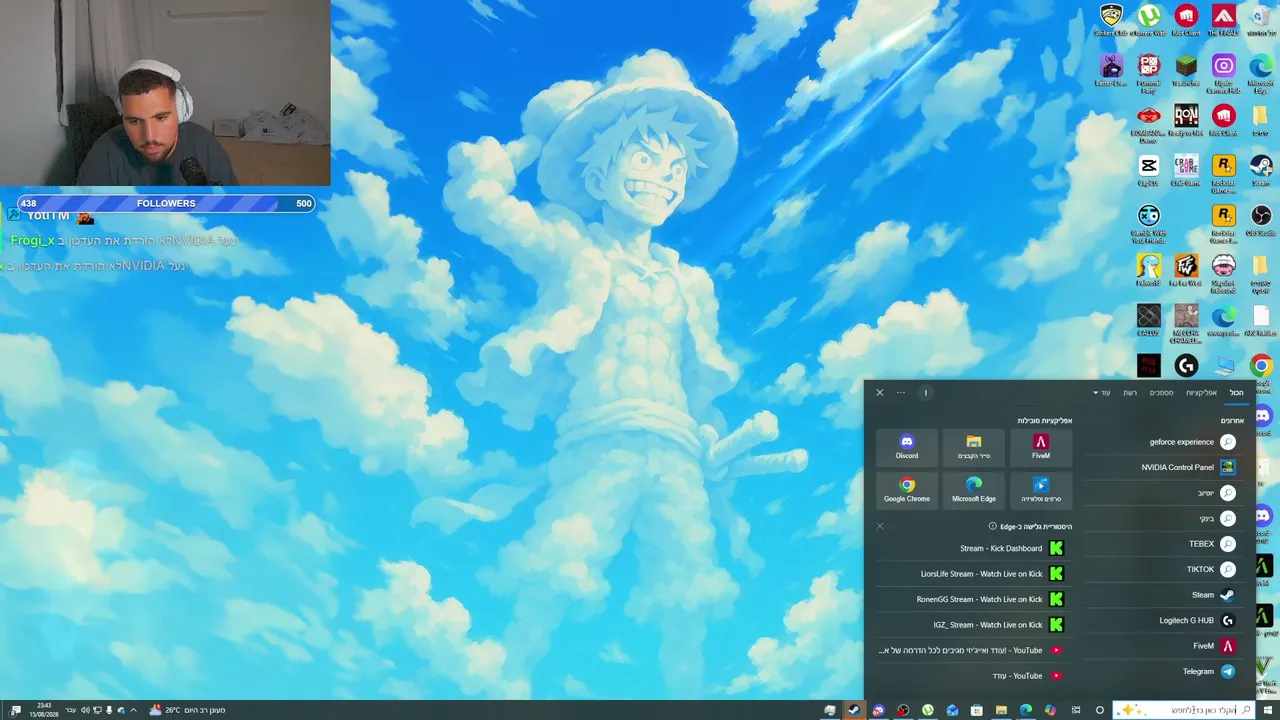Open Elgato Camera Hub desktop icon
This screenshot has width=1280, height=720.
pos(1223,72)
